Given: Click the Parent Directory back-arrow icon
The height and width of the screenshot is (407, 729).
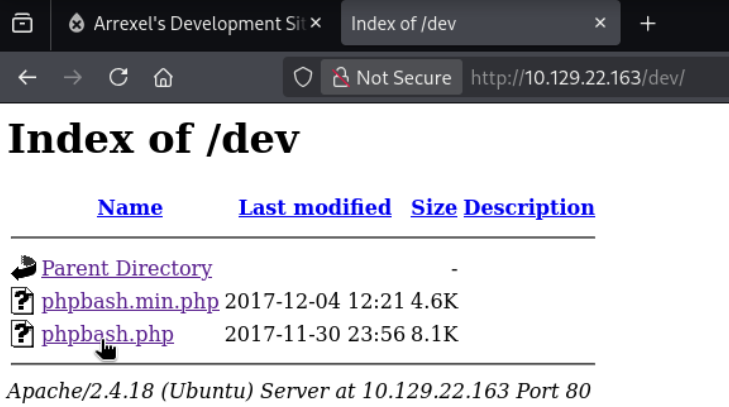Looking at the screenshot, I should [23, 268].
